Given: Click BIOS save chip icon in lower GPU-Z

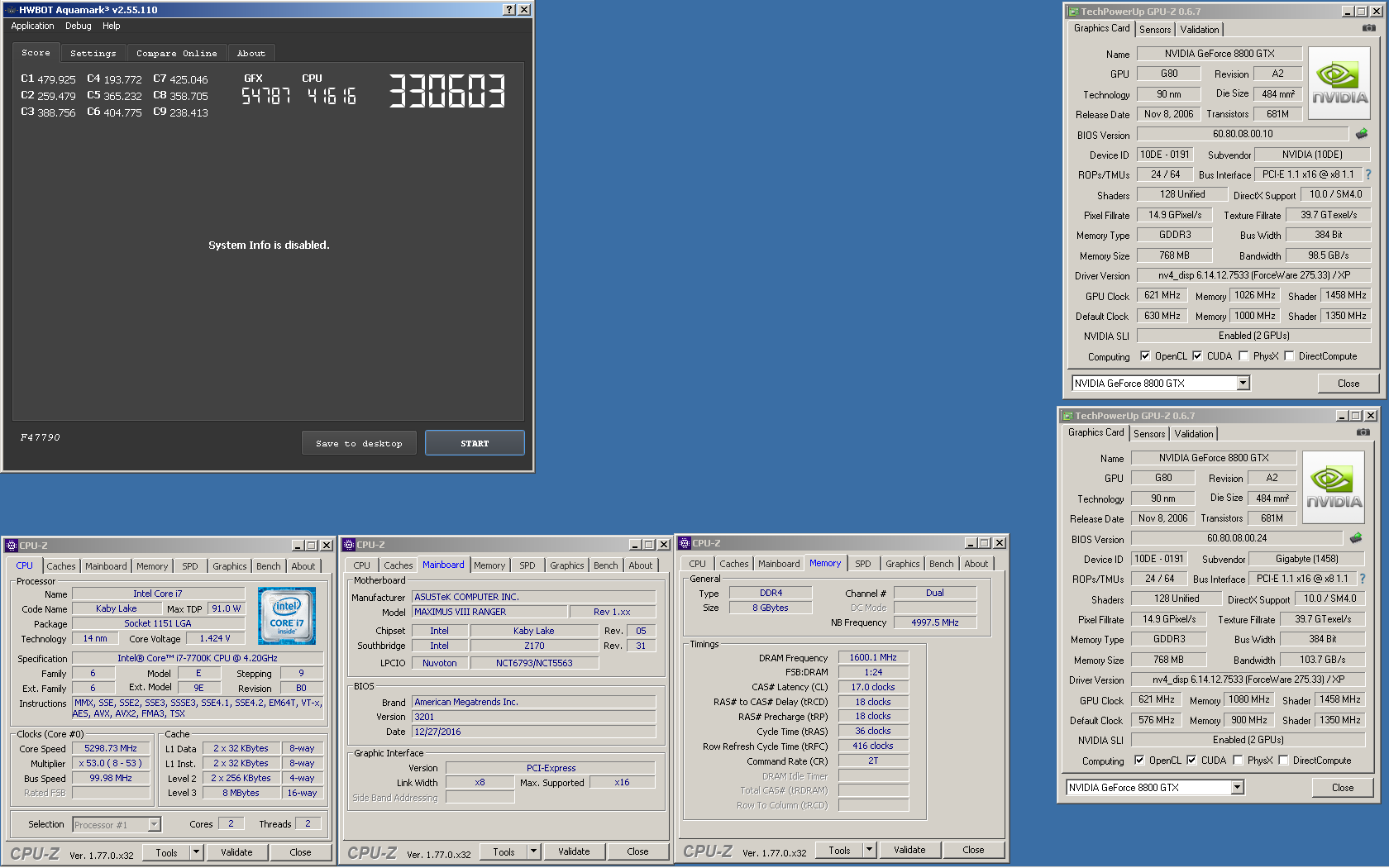Looking at the screenshot, I should pyautogui.click(x=1356, y=537).
